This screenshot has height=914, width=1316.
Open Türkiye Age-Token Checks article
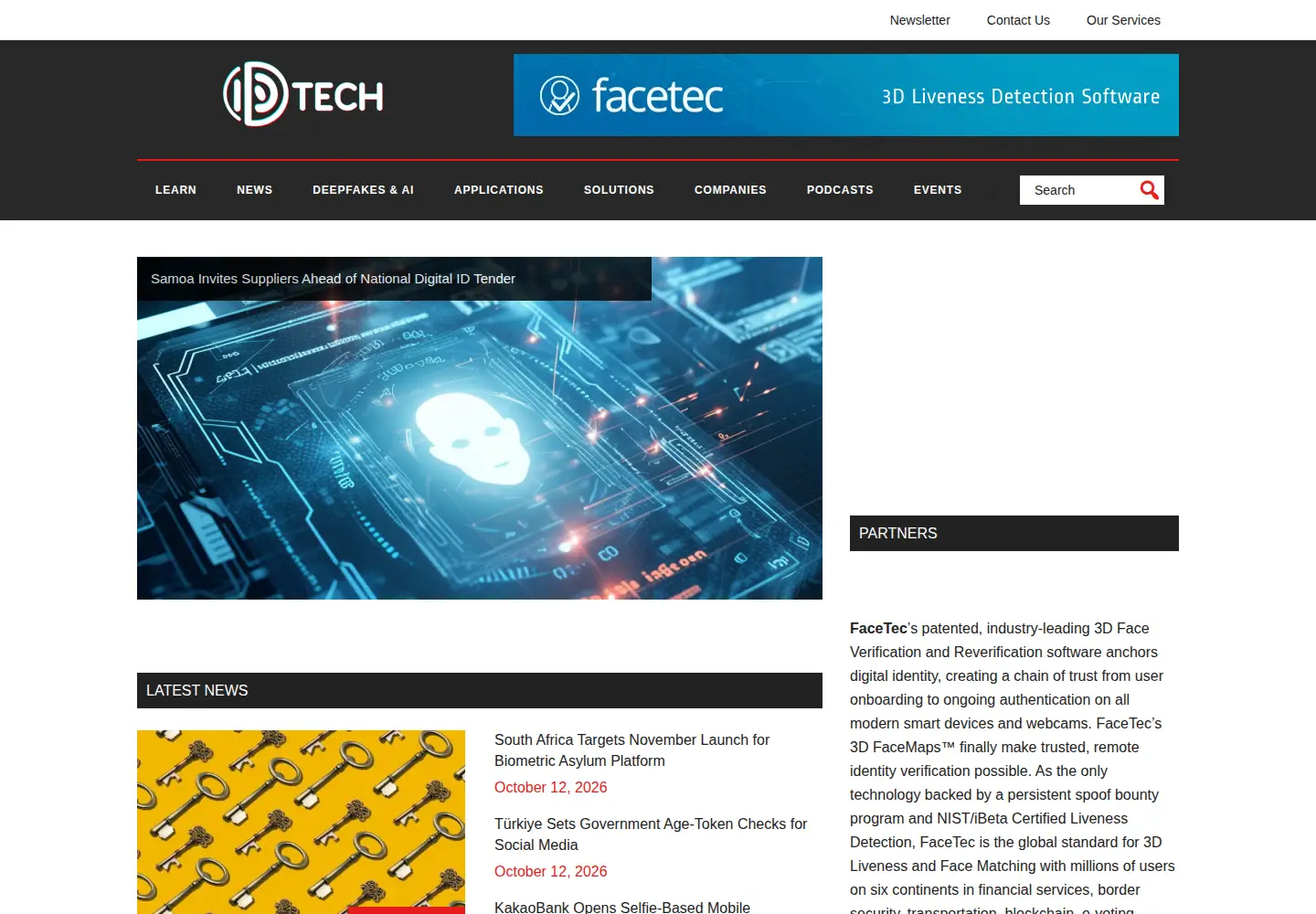click(651, 834)
